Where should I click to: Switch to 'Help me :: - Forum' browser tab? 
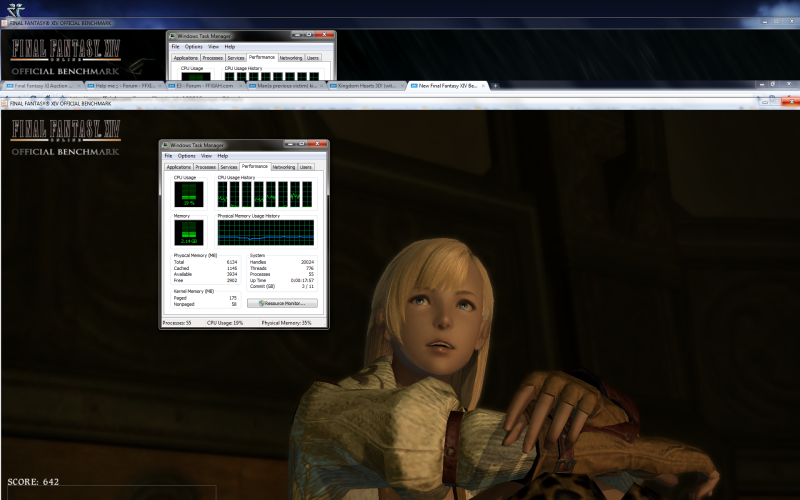click(x=124, y=86)
